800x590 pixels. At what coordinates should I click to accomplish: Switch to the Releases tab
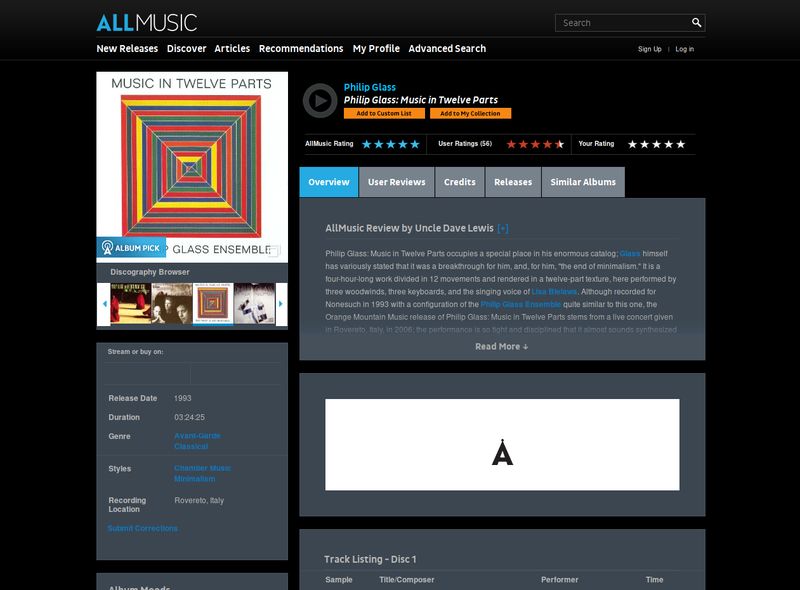click(x=513, y=182)
